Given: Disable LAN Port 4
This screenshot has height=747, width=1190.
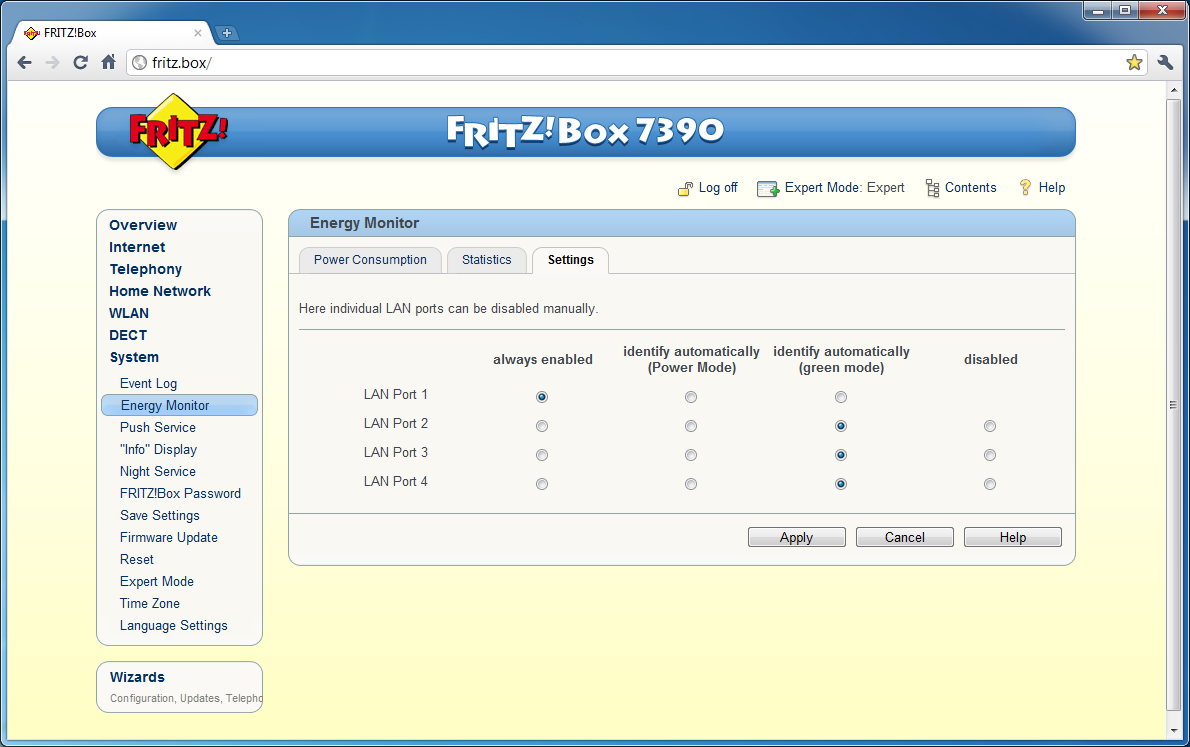Looking at the screenshot, I should tap(990, 484).
